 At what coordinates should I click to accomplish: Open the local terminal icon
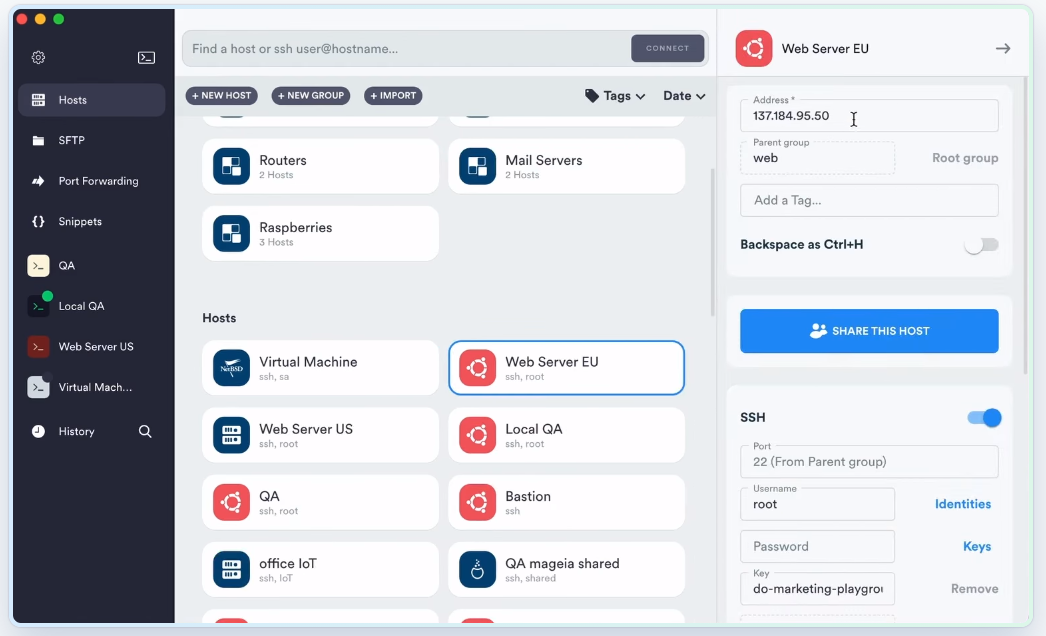pyautogui.click(x=146, y=58)
